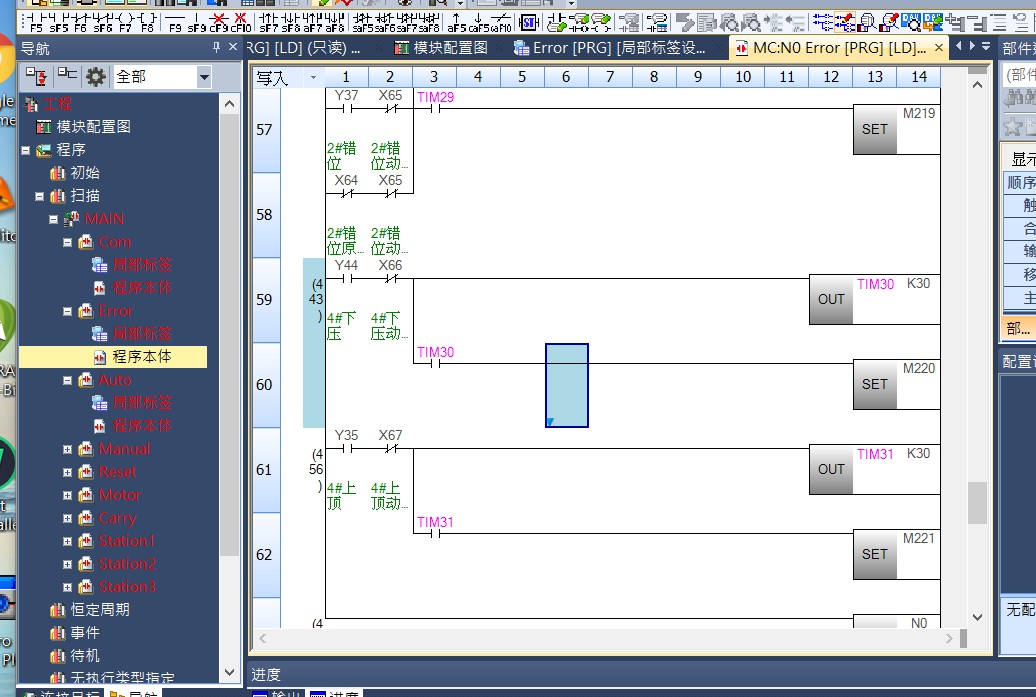Click the F9 horizontal line tool
1036x697 pixels.
coord(175,22)
